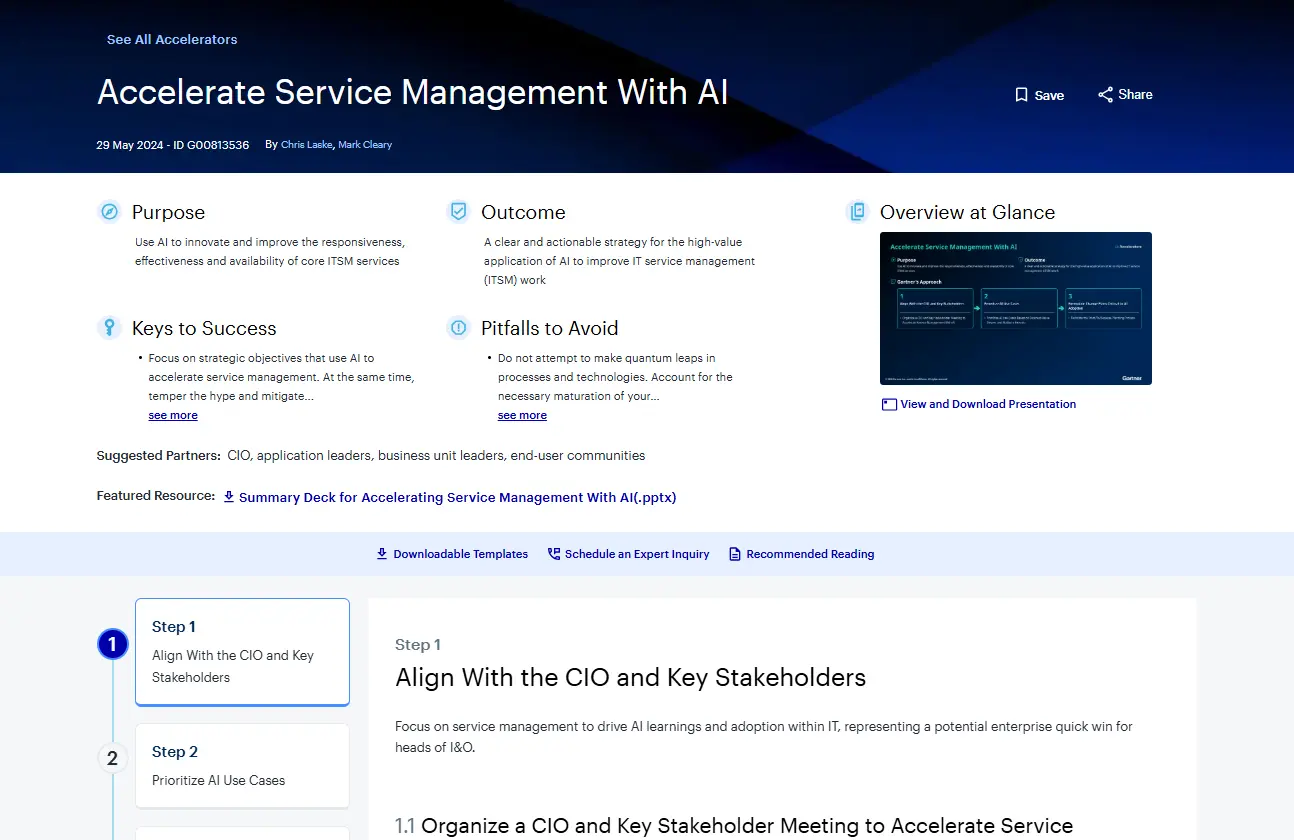
Task: Open See All Accelerators navigation link
Action: click(171, 39)
